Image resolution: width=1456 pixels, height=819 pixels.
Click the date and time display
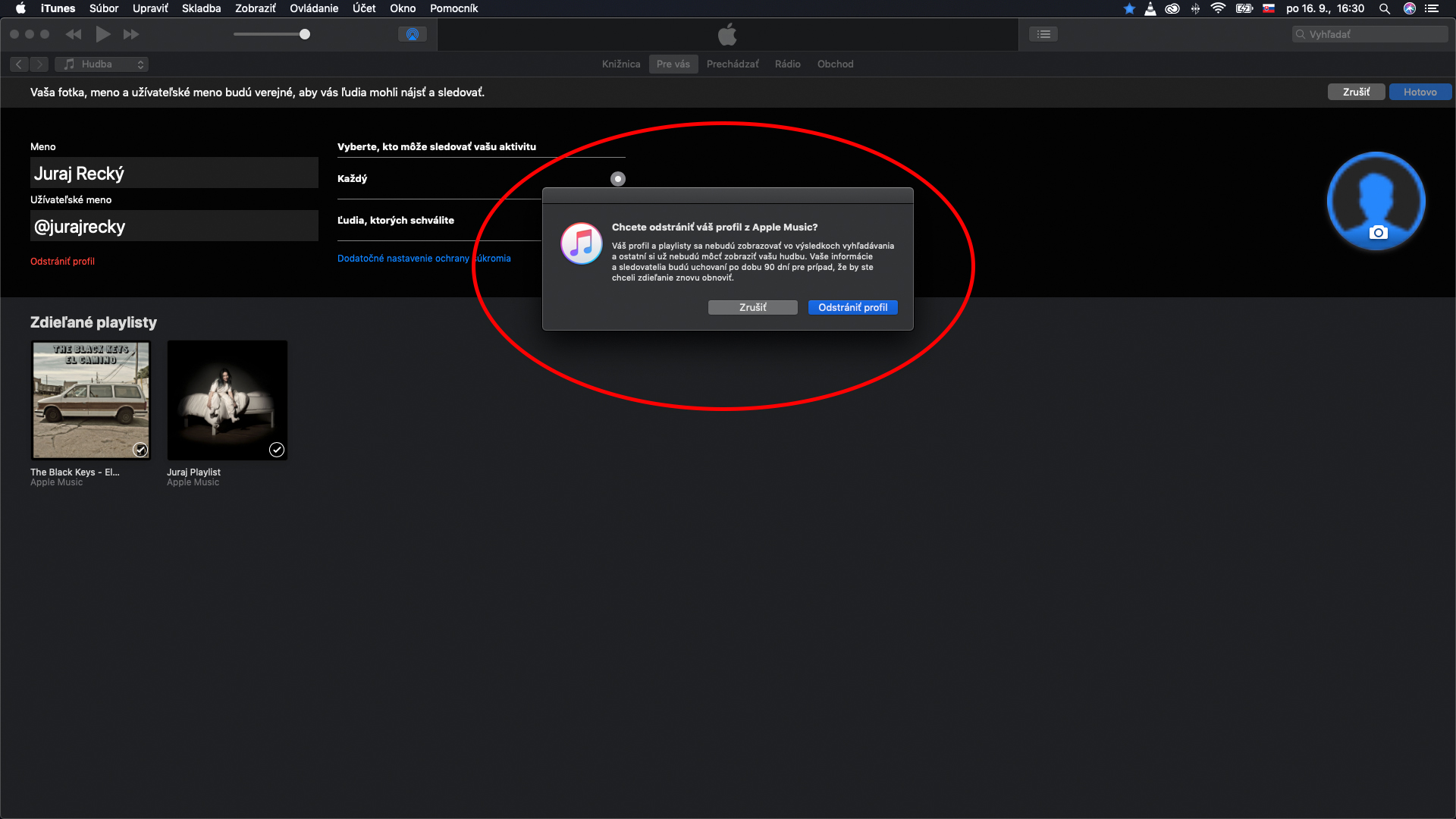tap(1325, 8)
